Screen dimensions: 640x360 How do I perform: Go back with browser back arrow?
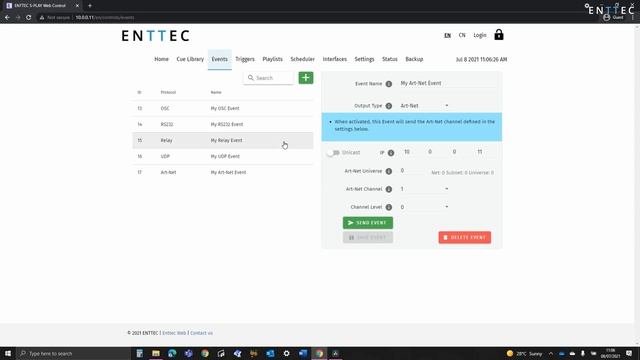[x=7, y=18]
